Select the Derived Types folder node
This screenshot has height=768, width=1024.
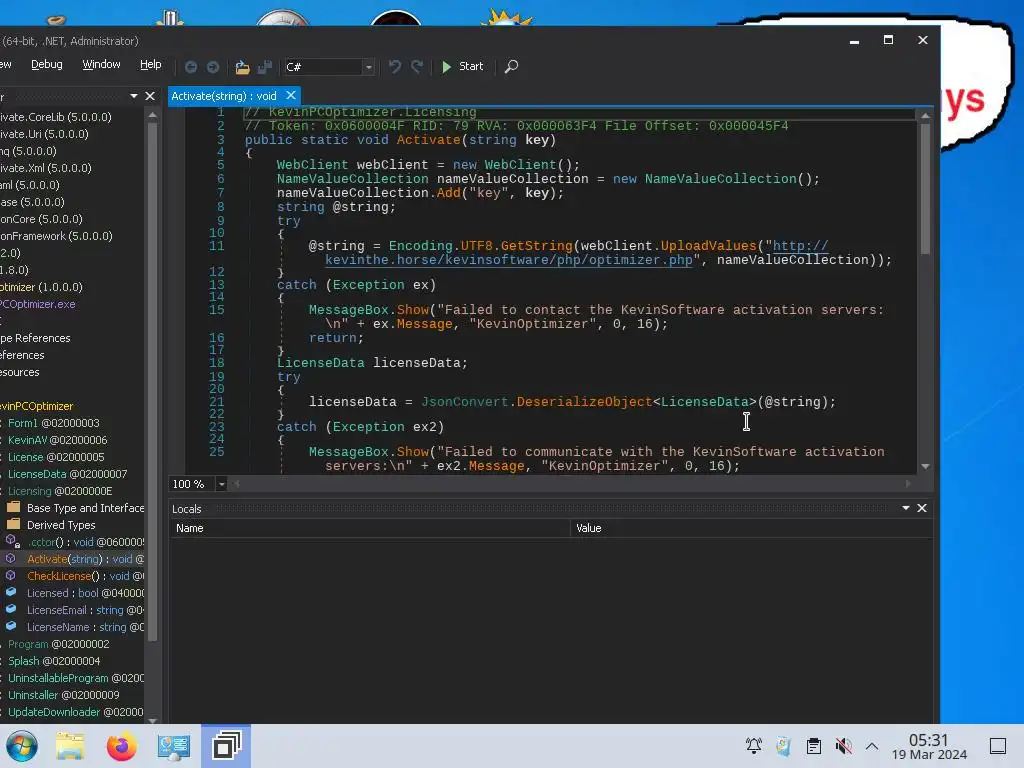coord(61,525)
